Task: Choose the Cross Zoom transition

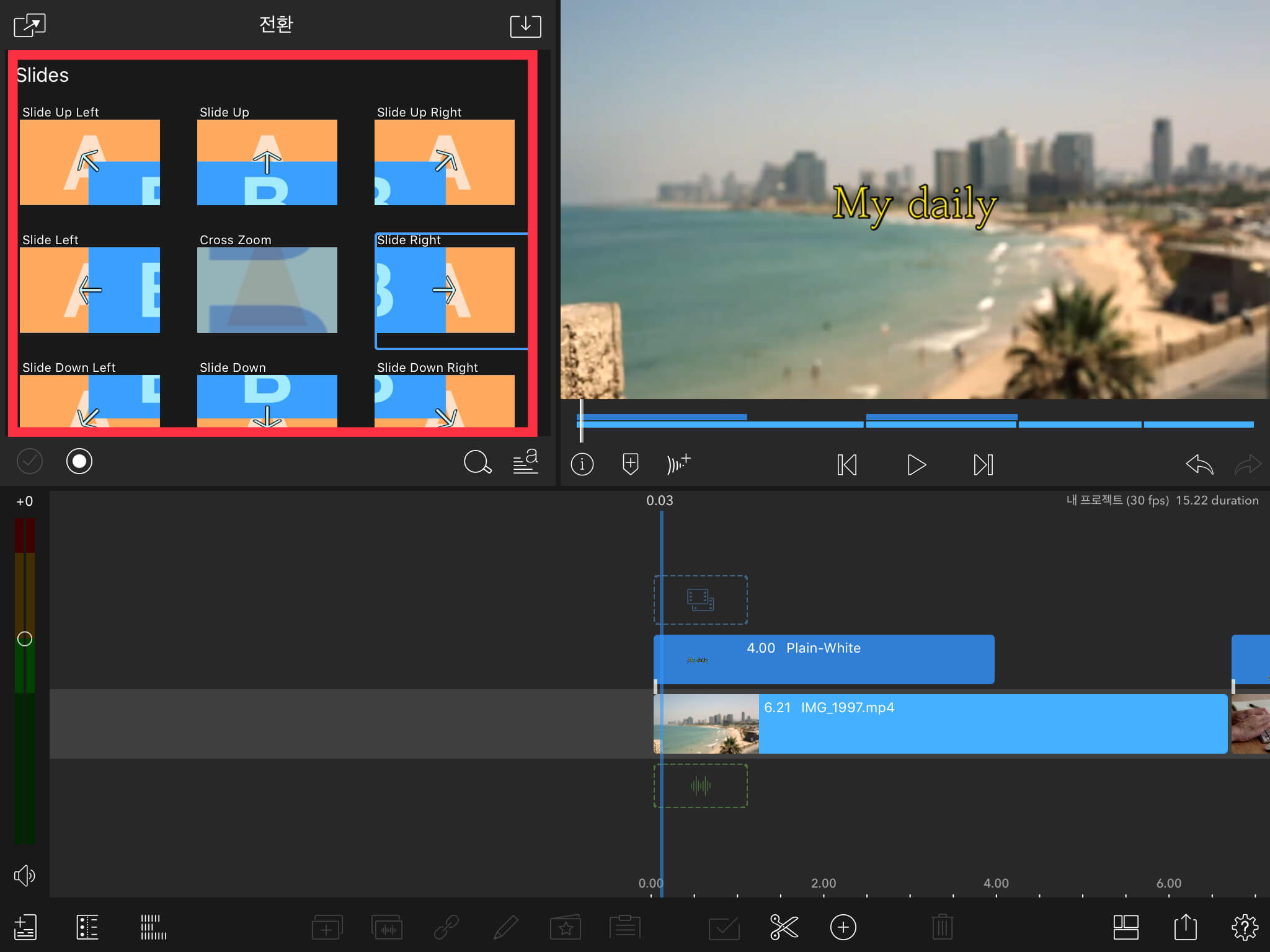Action: pos(267,289)
